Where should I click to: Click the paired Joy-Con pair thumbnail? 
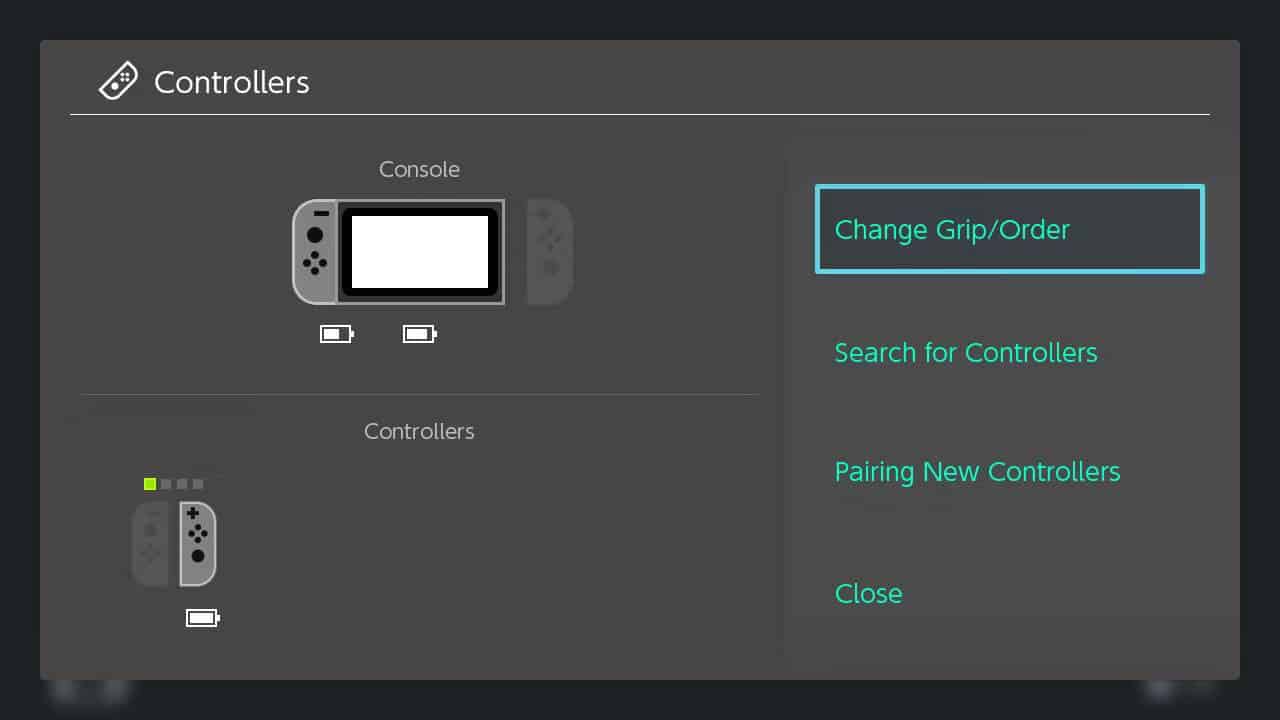point(175,543)
